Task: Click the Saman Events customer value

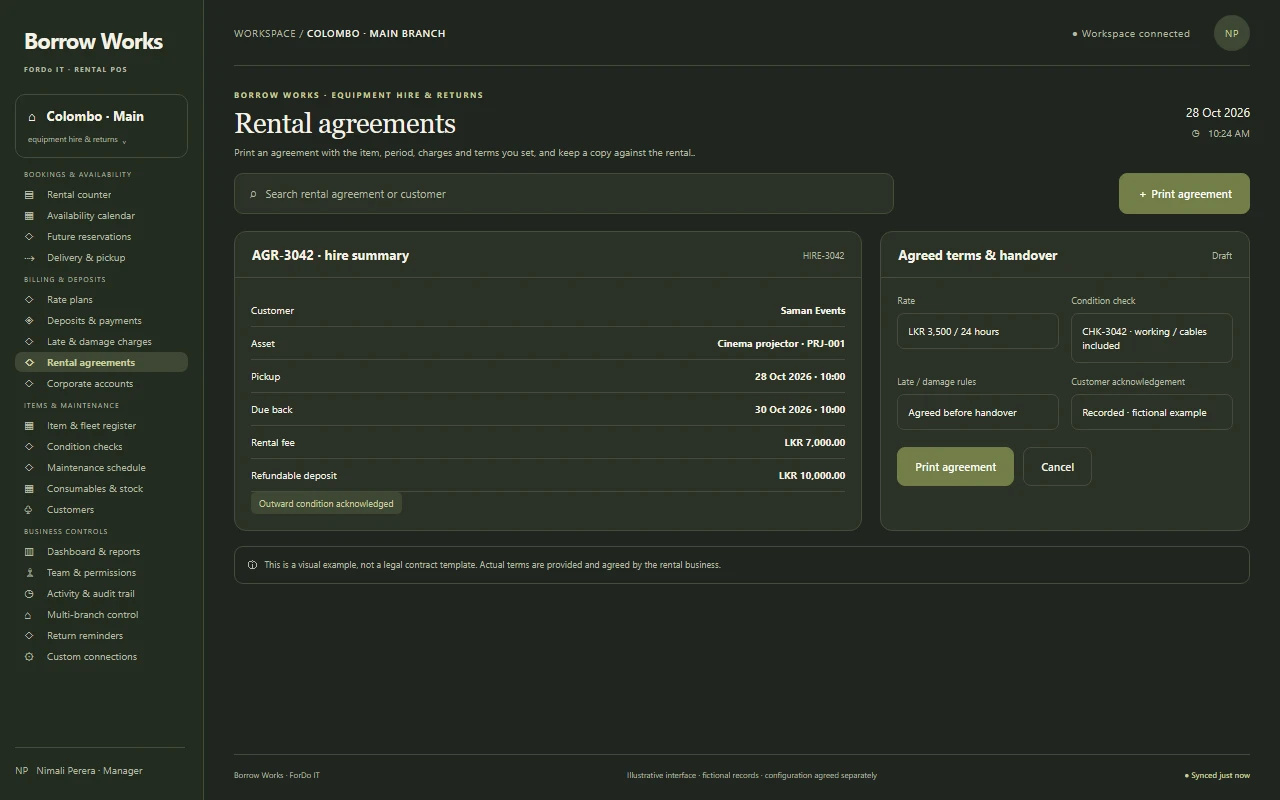Action: point(813,311)
